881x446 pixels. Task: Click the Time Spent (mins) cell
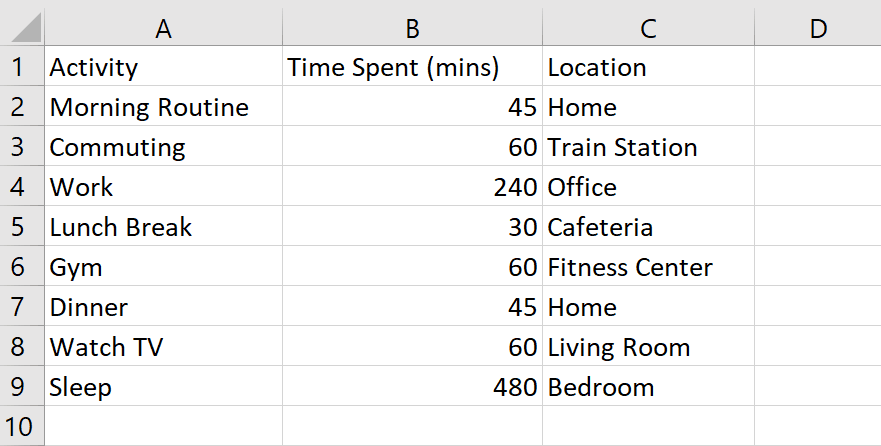(x=412, y=67)
